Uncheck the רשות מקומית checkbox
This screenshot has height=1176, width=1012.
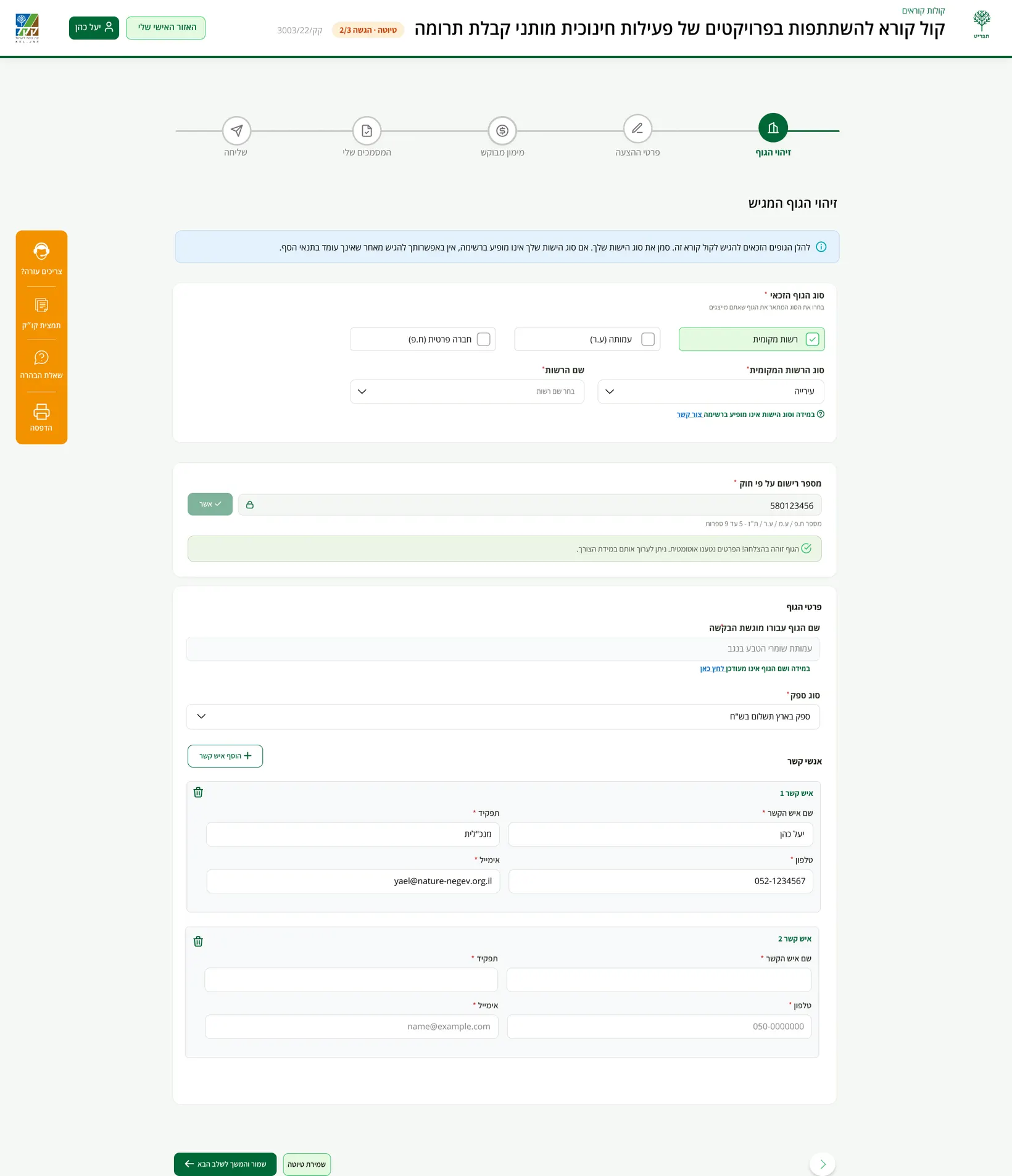[813, 339]
